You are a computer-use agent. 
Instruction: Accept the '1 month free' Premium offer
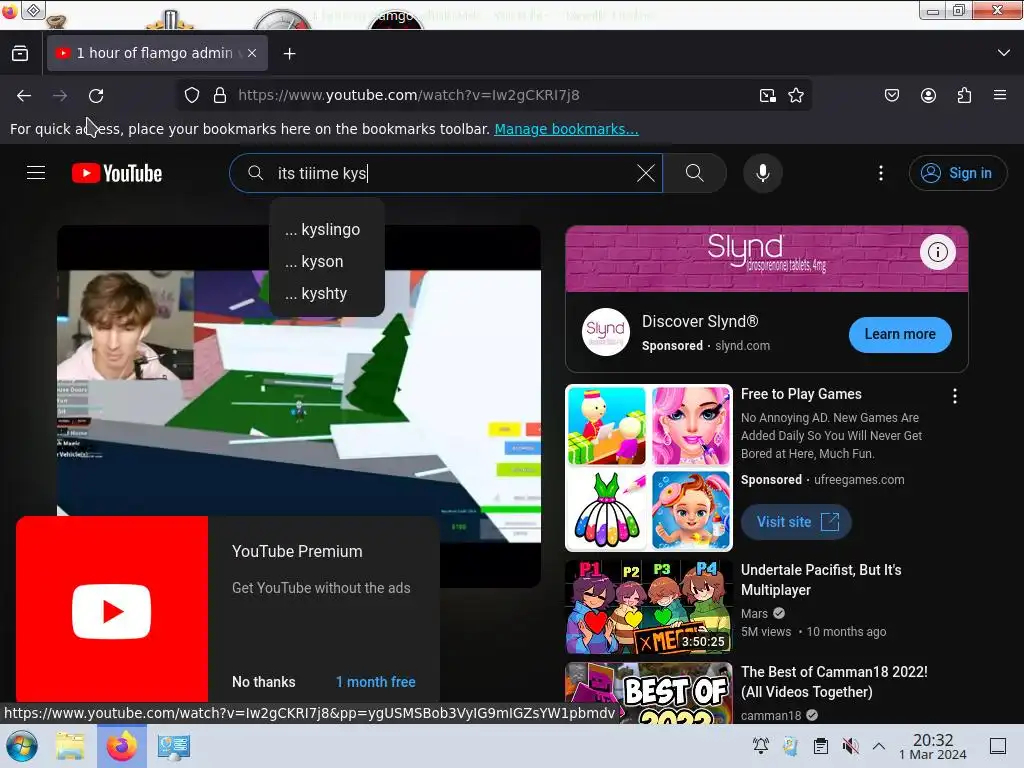click(x=376, y=682)
